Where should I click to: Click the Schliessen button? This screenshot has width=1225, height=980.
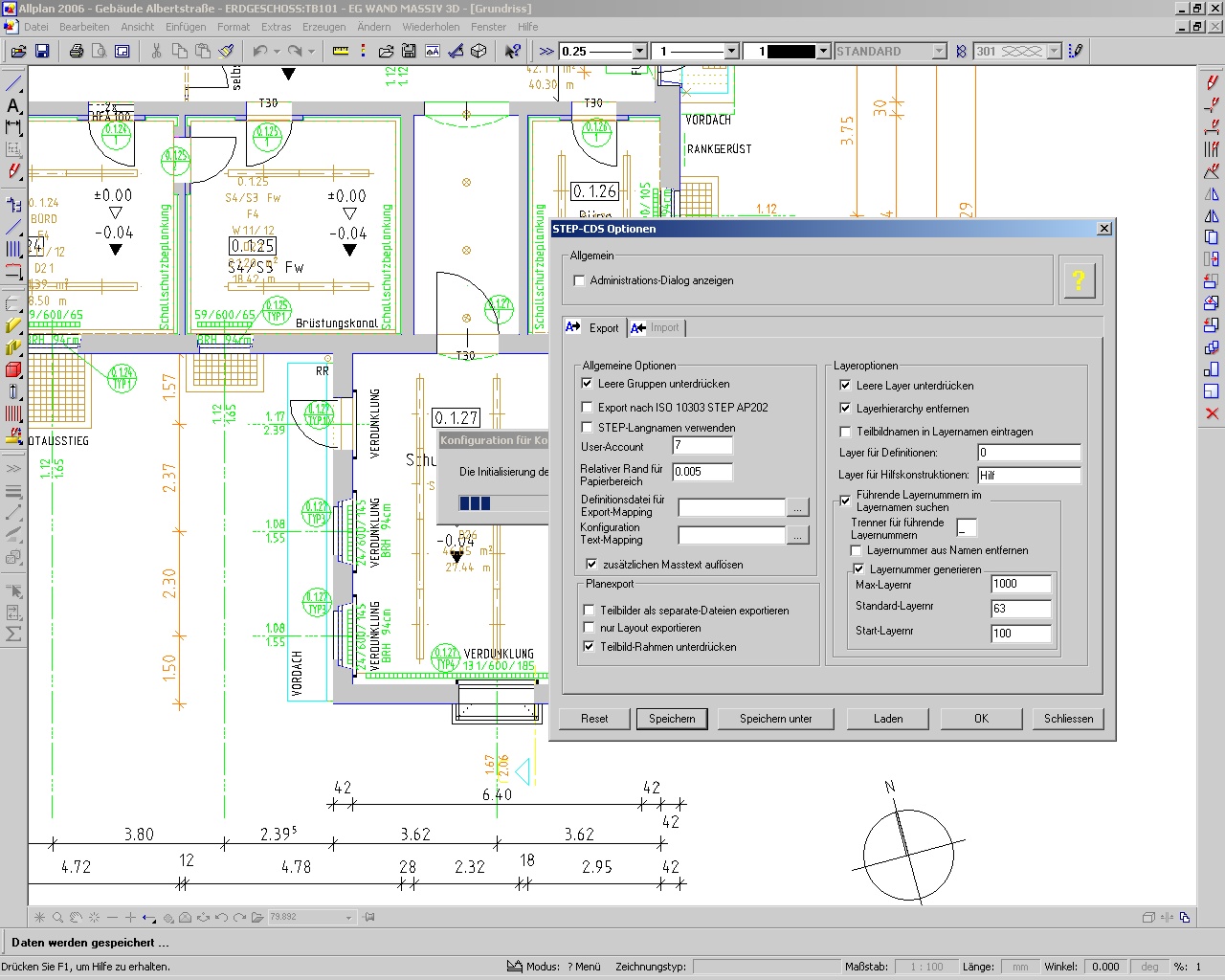coord(1068,719)
